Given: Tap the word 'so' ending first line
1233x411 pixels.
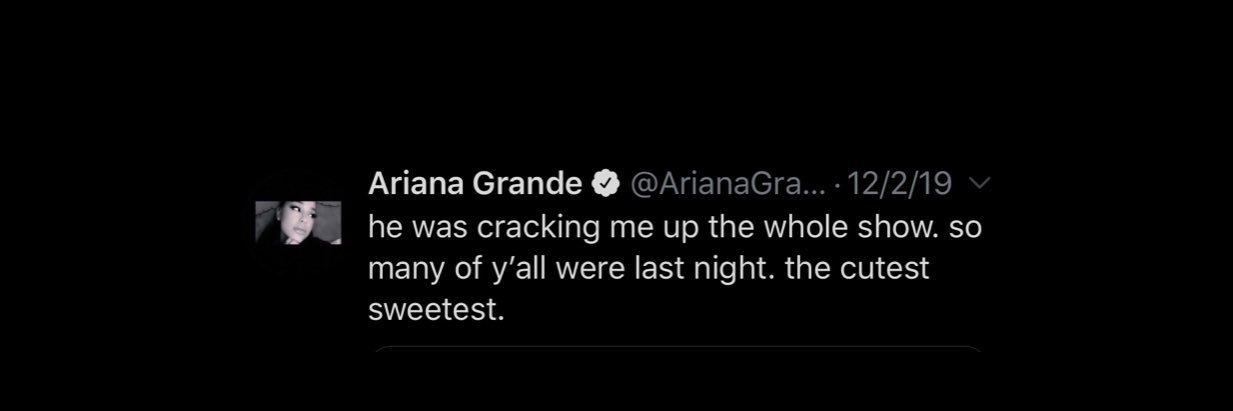Looking at the screenshot, I should 966,229.
